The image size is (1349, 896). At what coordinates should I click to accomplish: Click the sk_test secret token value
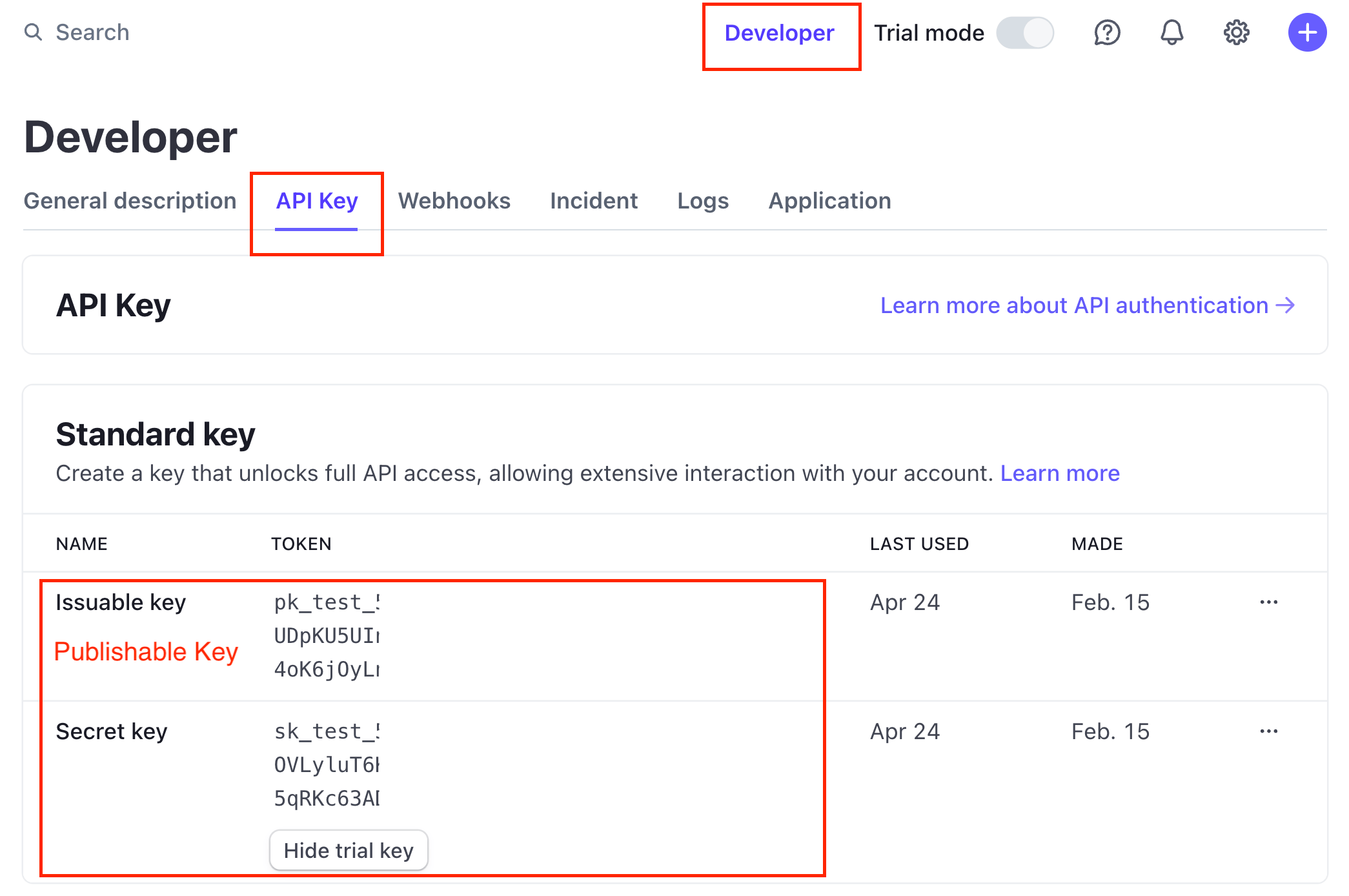click(327, 765)
